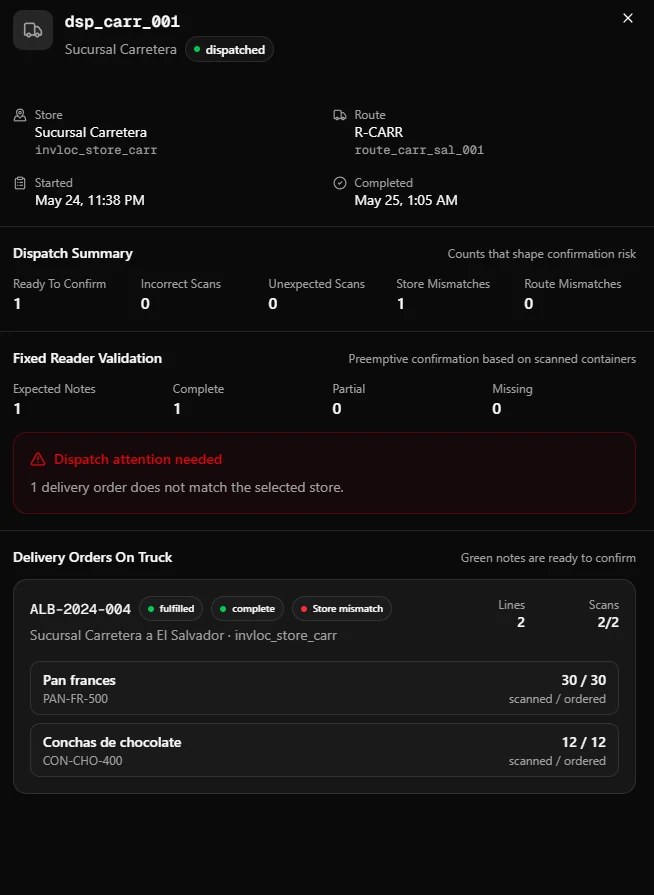Click the Store location pin icon
The width and height of the screenshot is (654, 895).
click(x=20, y=115)
